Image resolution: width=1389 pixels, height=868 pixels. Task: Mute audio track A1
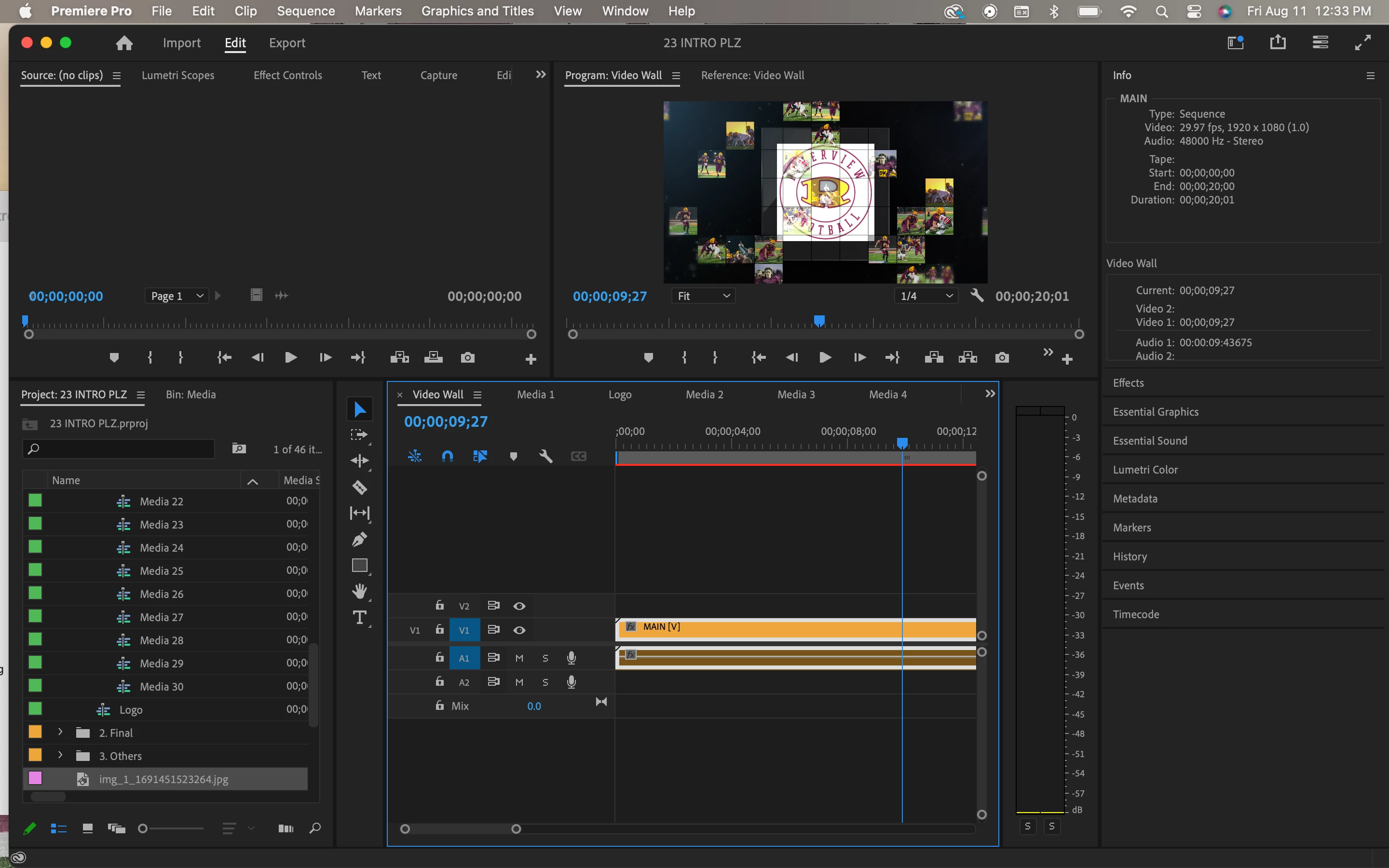pyautogui.click(x=519, y=658)
